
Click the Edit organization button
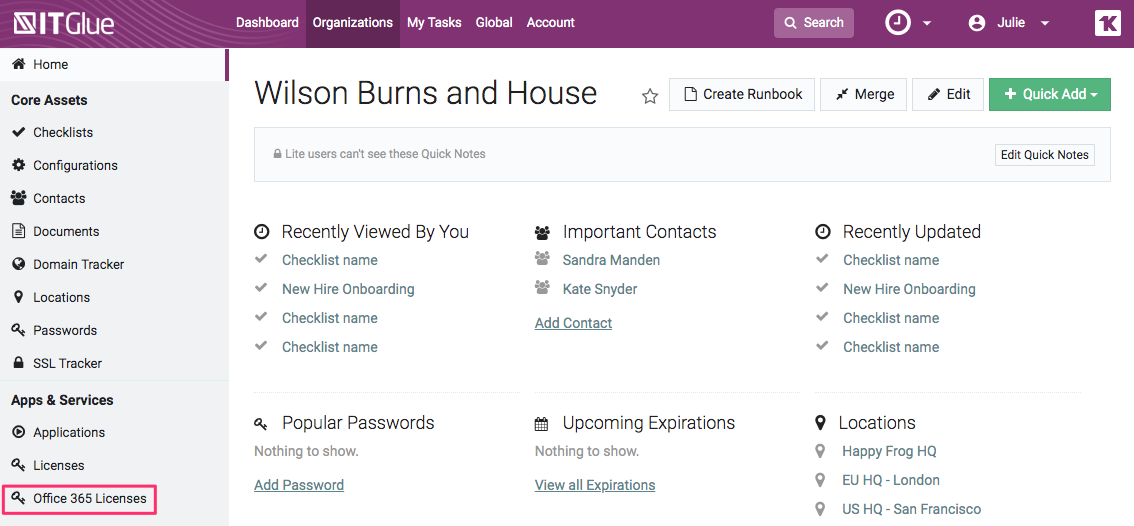(x=948, y=94)
